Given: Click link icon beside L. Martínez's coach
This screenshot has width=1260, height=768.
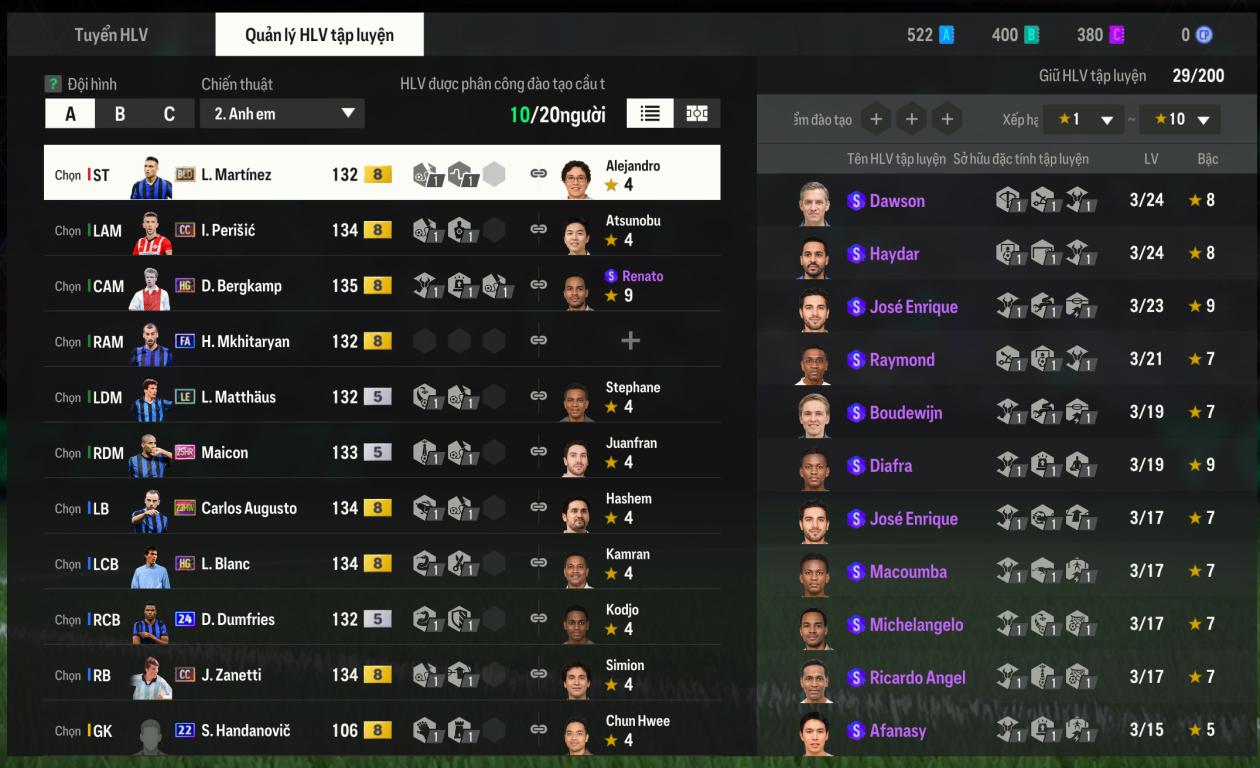Looking at the screenshot, I should tap(538, 174).
